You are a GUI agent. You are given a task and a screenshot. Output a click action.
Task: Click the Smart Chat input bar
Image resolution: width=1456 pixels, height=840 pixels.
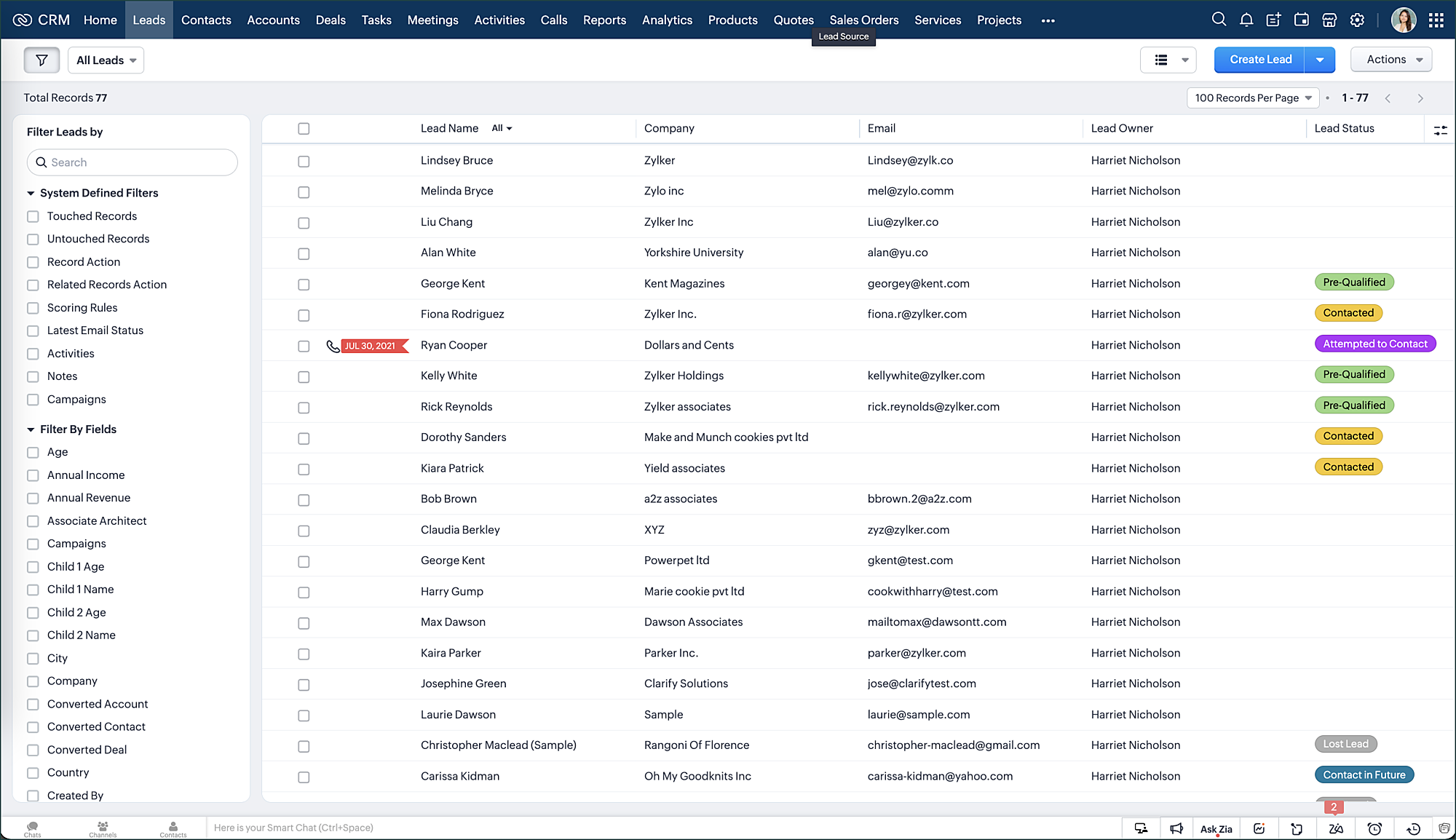[662, 828]
